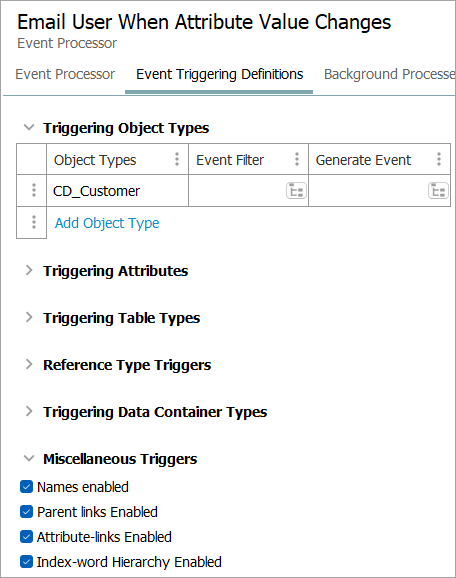Open CD_Customer row options menu
This screenshot has width=456, height=578.
(x=34, y=190)
